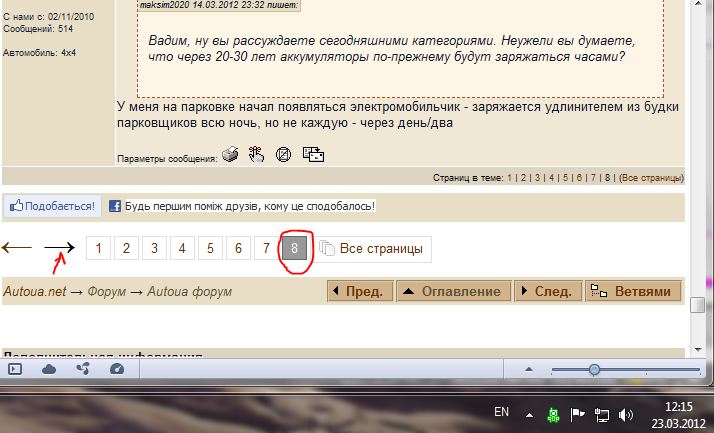The width and height of the screenshot is (714, 433).
Task: Click the panel toggle icon in bottom bar
Action: tap(15, 369)
